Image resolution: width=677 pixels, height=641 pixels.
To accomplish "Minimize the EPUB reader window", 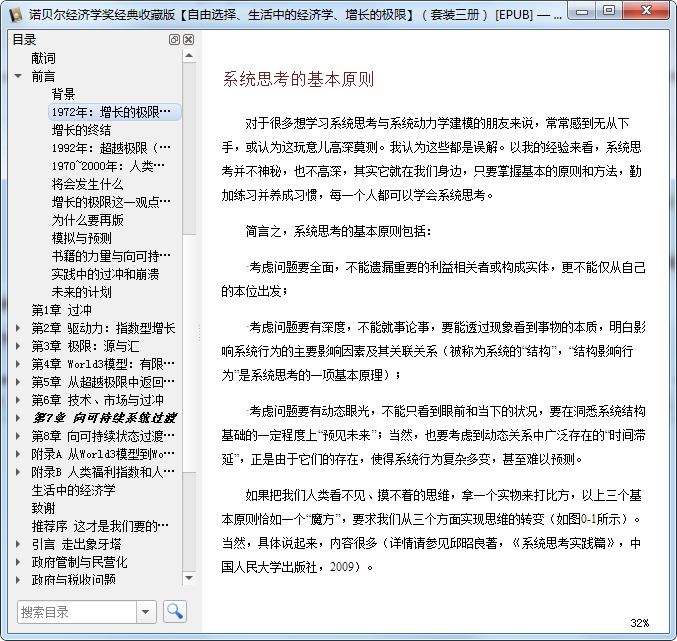I will pos(582,11).
